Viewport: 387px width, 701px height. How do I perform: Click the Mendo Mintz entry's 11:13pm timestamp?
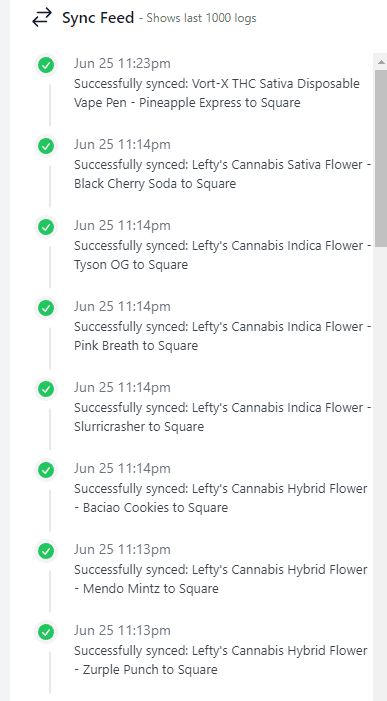coord(122,549)
